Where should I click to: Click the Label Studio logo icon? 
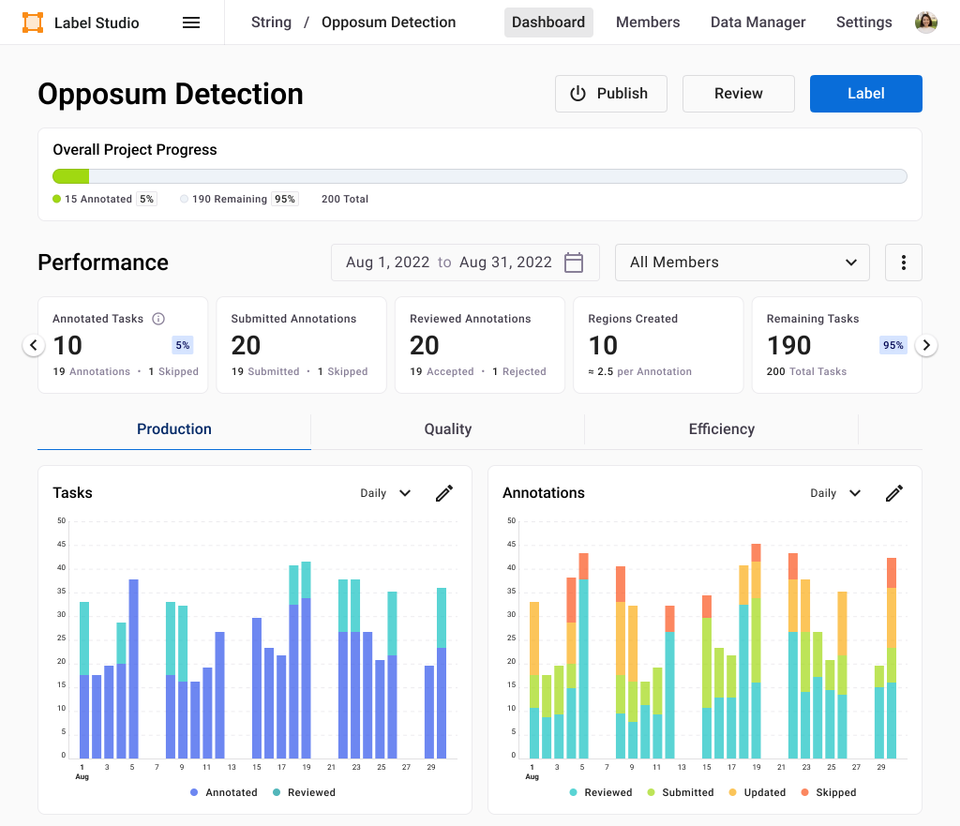click(x=33, y=21)
